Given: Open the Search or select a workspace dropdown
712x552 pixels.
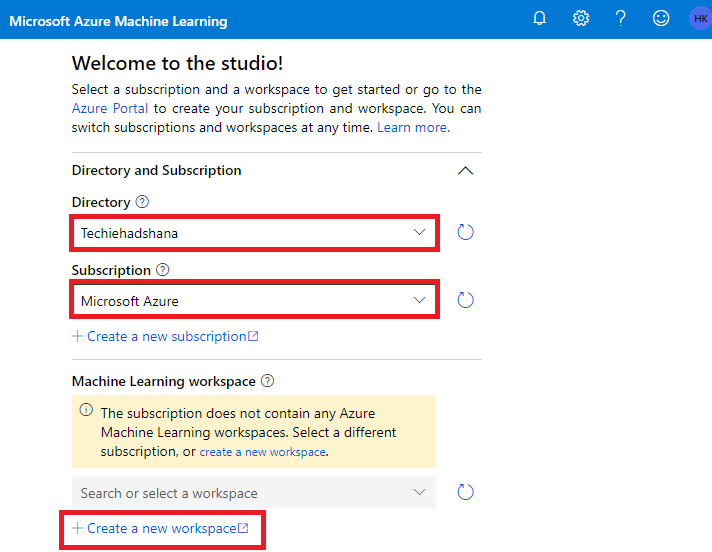Looking at the screenshot, I should coord(254,493).
